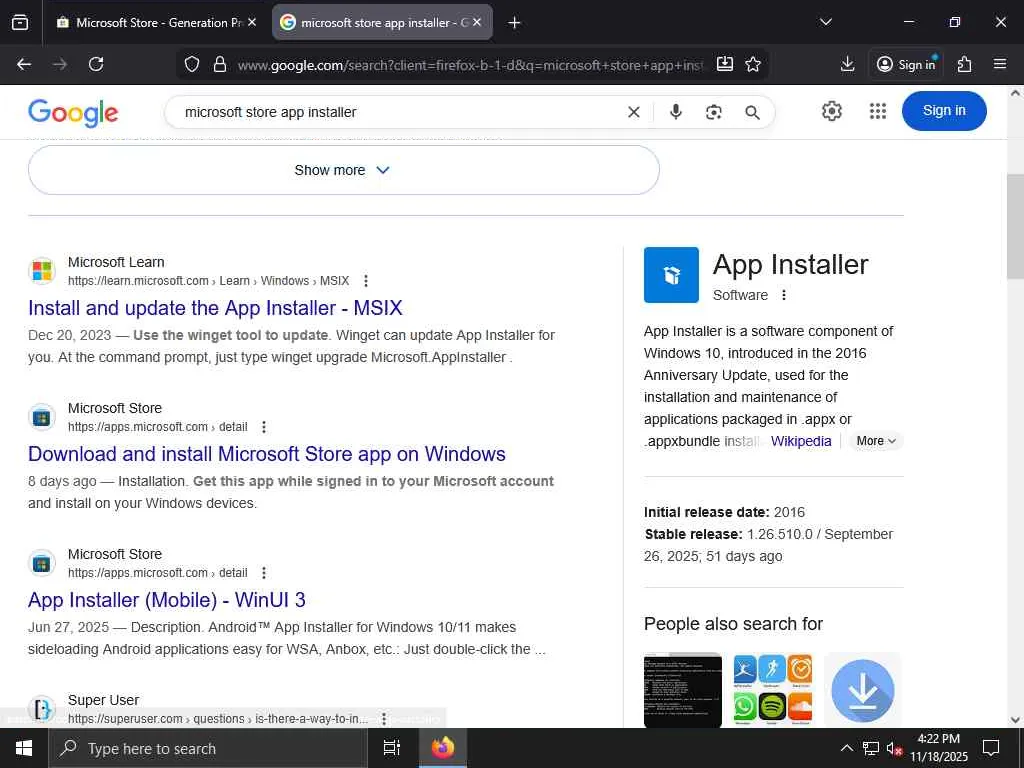
Task: Open the Google apps grid
Action: [x=878, y=111]
